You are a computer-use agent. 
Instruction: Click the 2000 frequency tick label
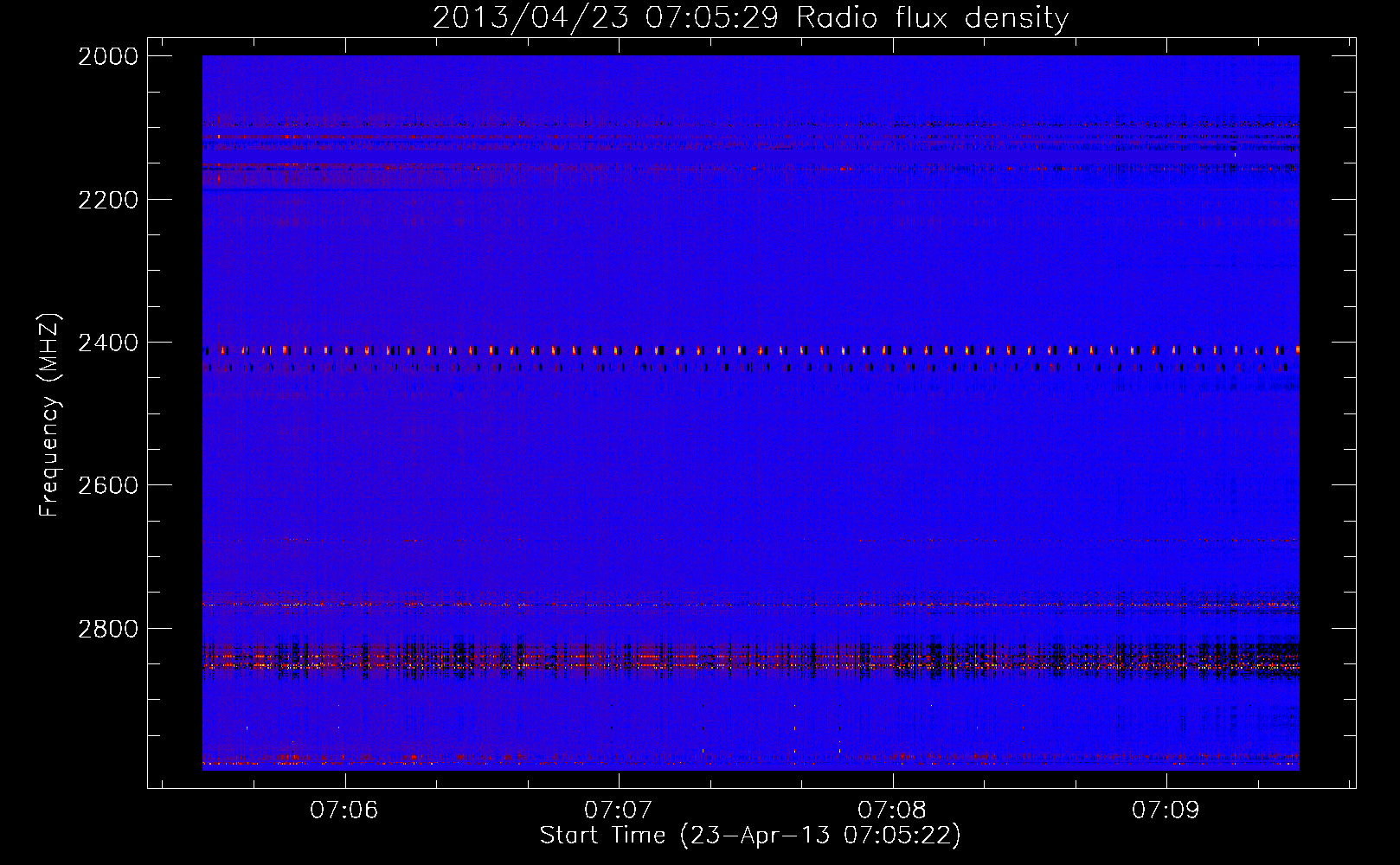pos(108,56)
